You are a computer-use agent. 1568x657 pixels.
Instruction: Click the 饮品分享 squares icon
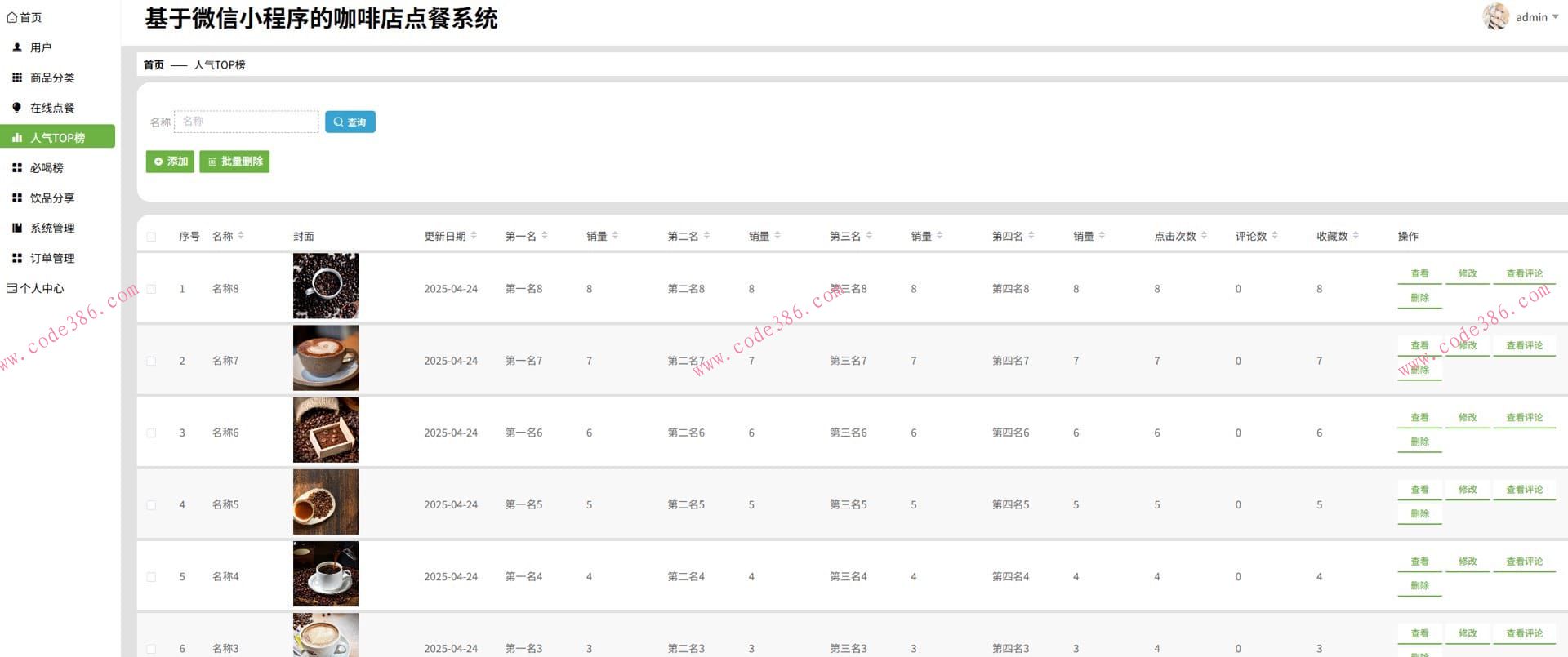tap(17, 198)
